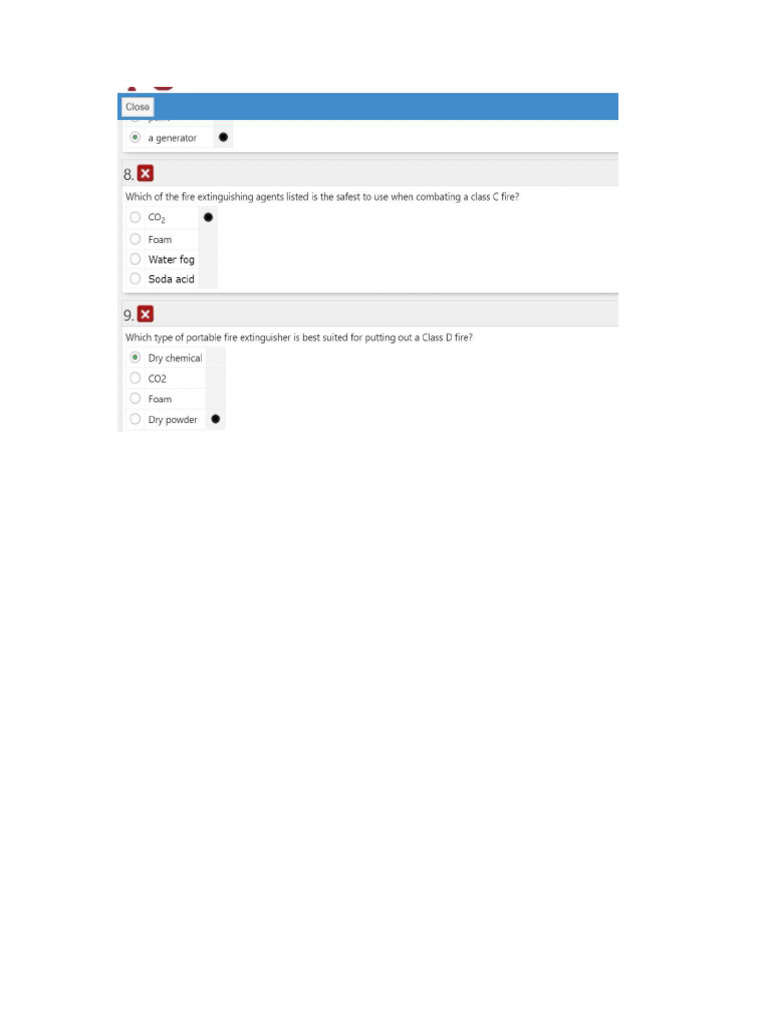
Task: Select the Dry chemical radio button
Action: [x=135, y=357]
